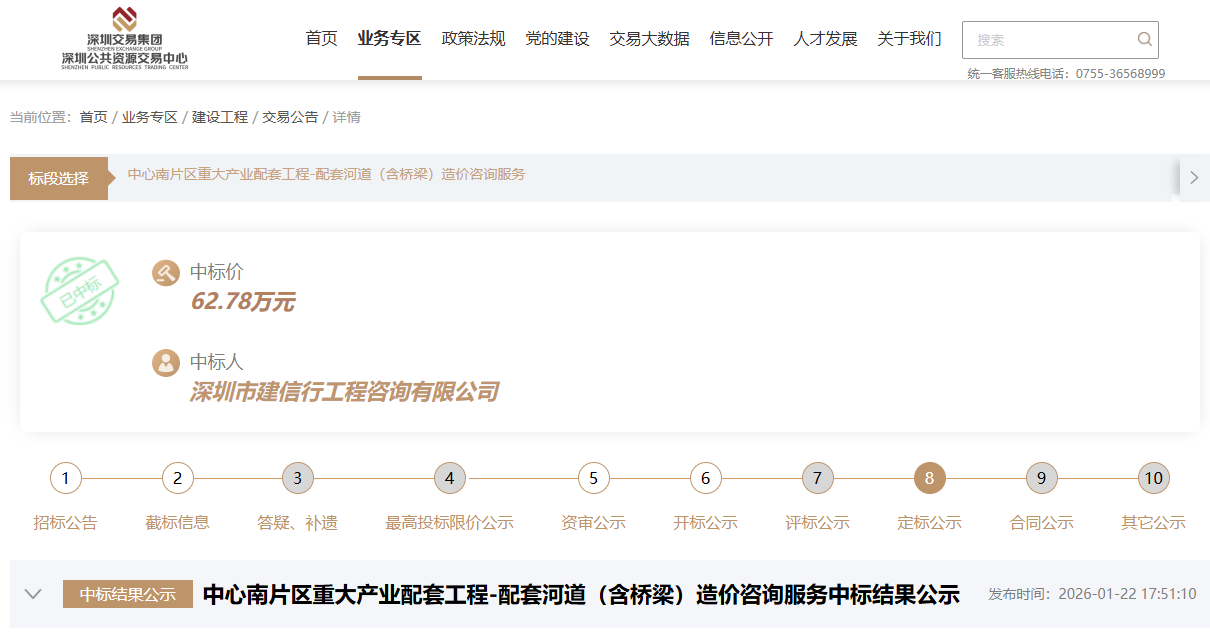Image resolution: width=1210 pixels, height=635 pixels.
Task: Go to step 5 资审公示
Action: click(x=594, y=478)
